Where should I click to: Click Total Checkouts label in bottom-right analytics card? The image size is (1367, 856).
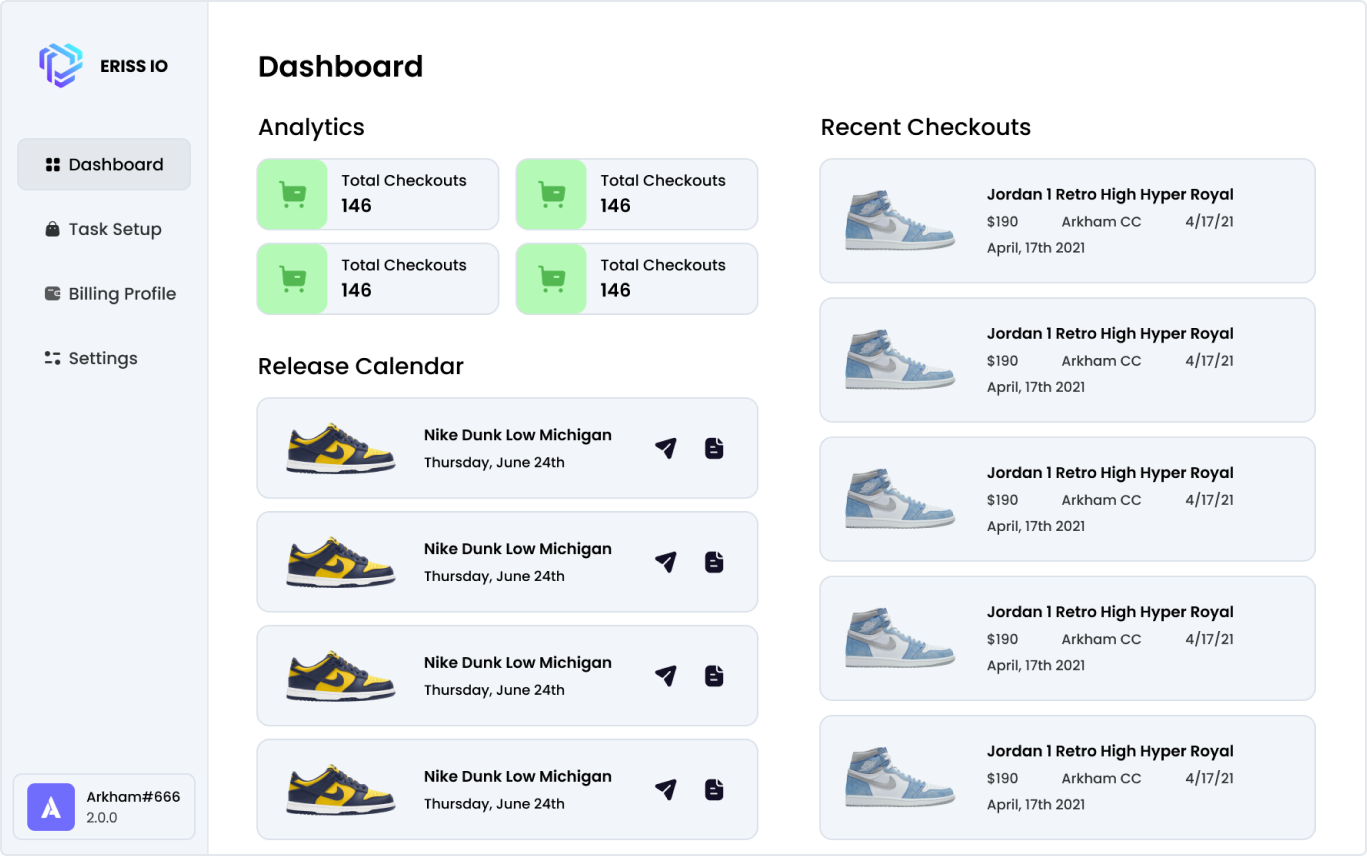[x=663, y=265]
